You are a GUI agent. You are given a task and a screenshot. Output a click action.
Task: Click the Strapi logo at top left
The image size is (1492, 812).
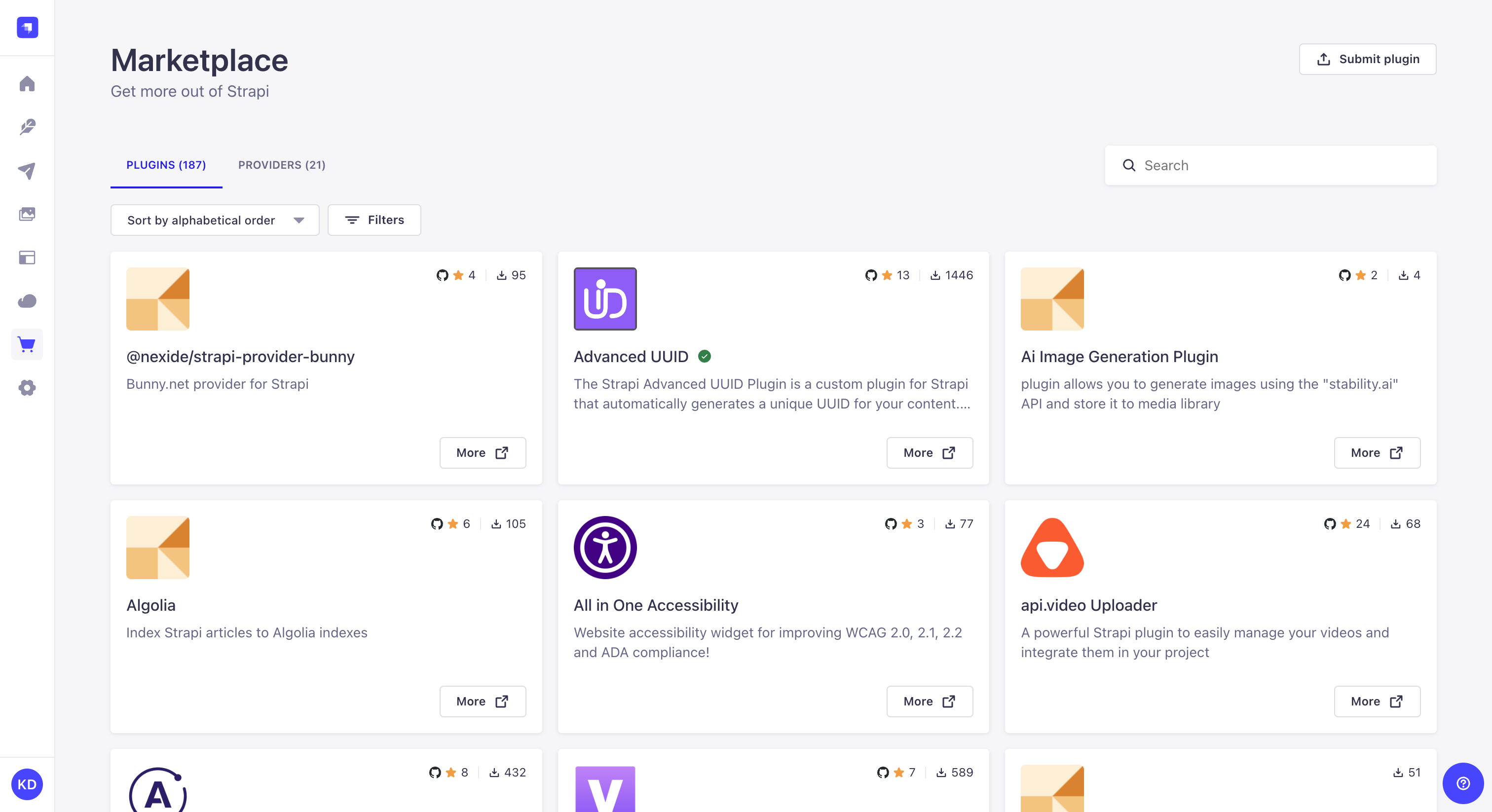point(27,27)
